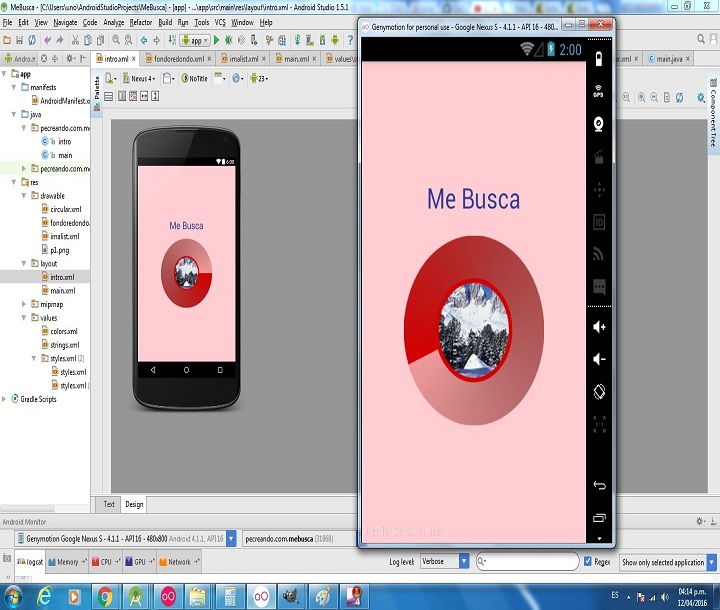The width and height of the screenshot is (720, 610).
Task: Open the Palette side panel
Action: 97,94
